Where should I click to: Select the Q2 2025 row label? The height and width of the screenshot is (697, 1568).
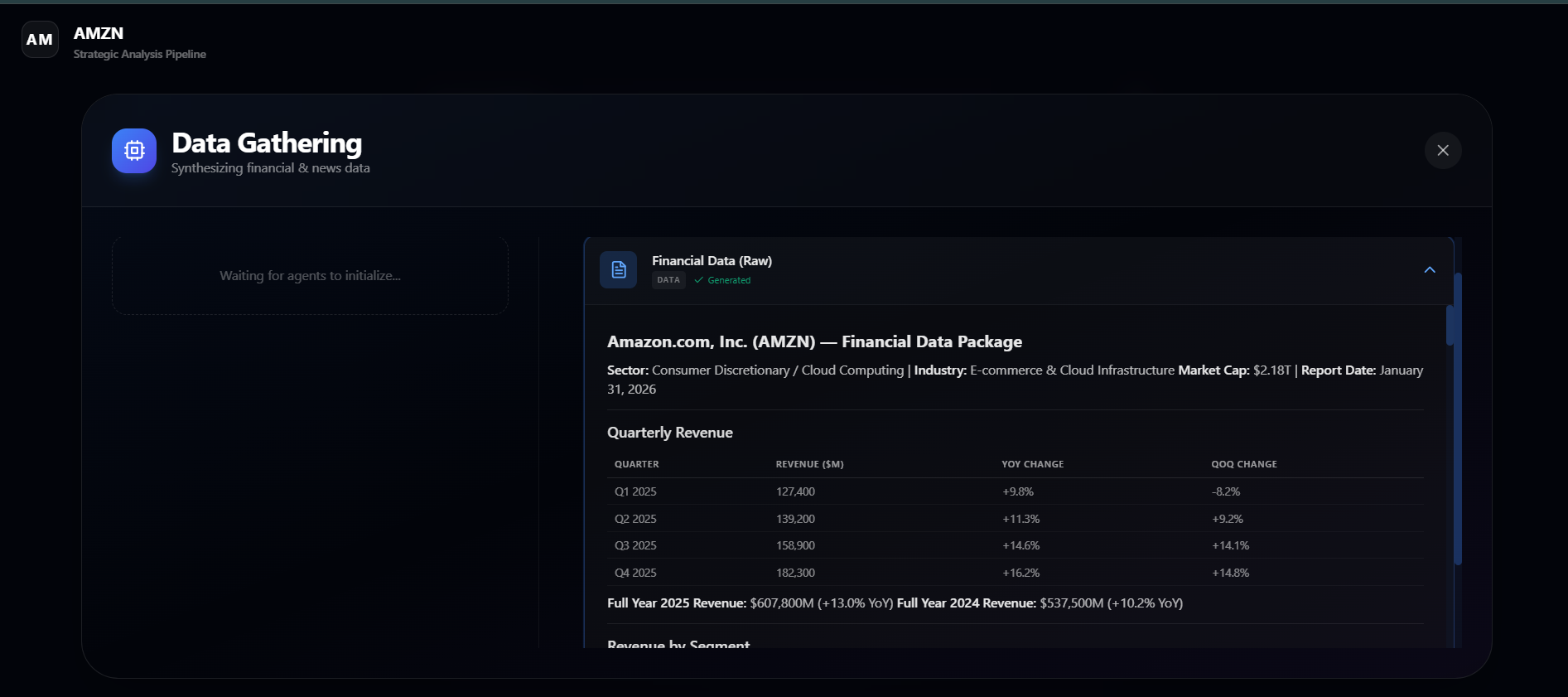coord(635,519)
